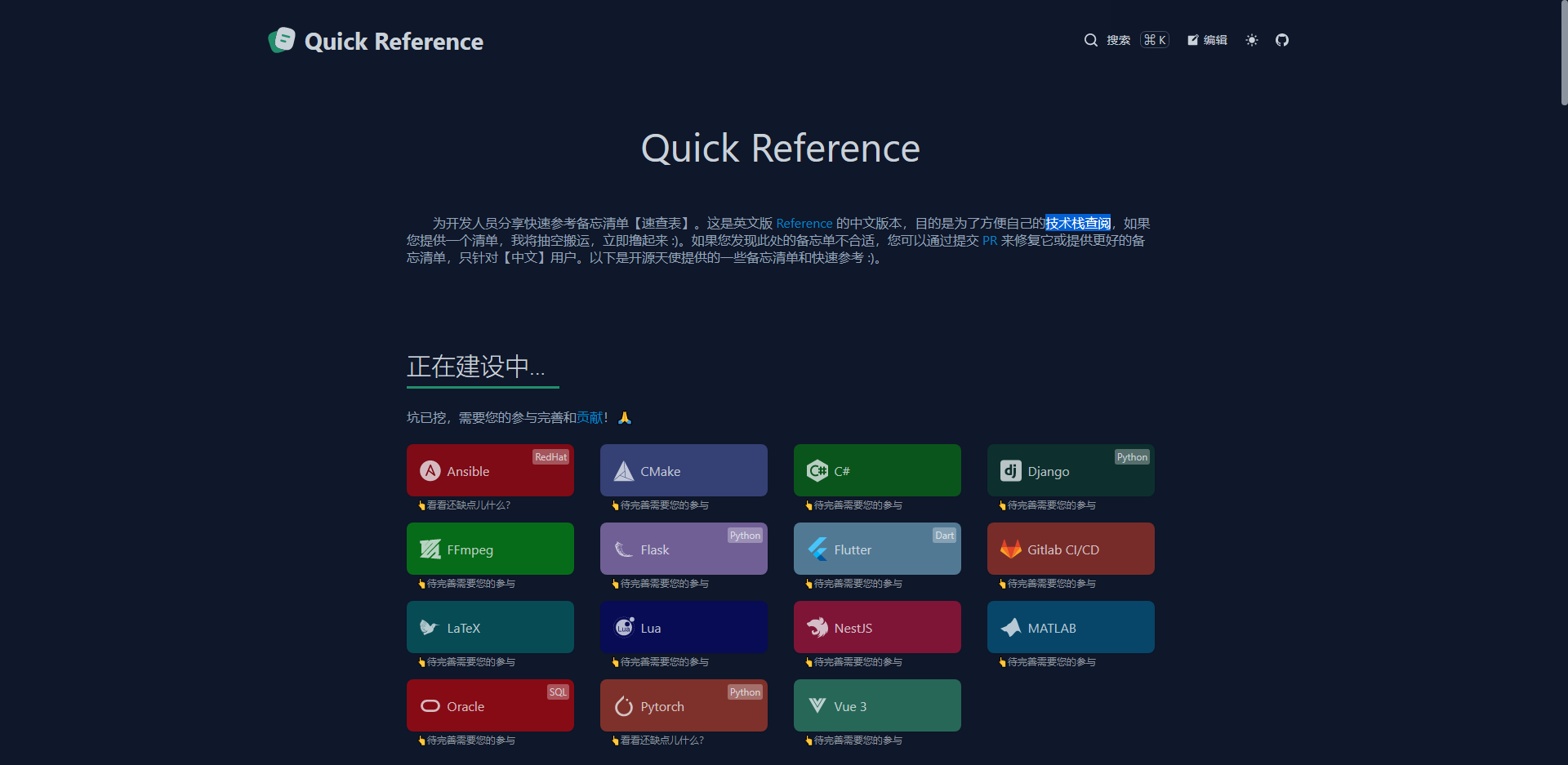Open the Ansible card

pos(490,470)
